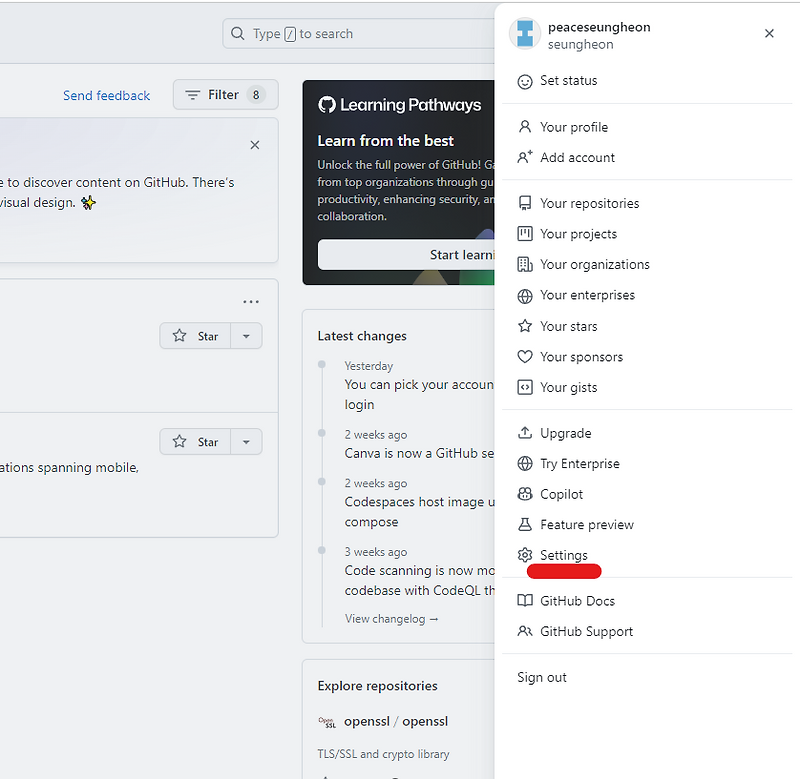Click the peaceseungheon profile avatar
This screenshot has height=779, width=800.
click(x=524, y=33)
